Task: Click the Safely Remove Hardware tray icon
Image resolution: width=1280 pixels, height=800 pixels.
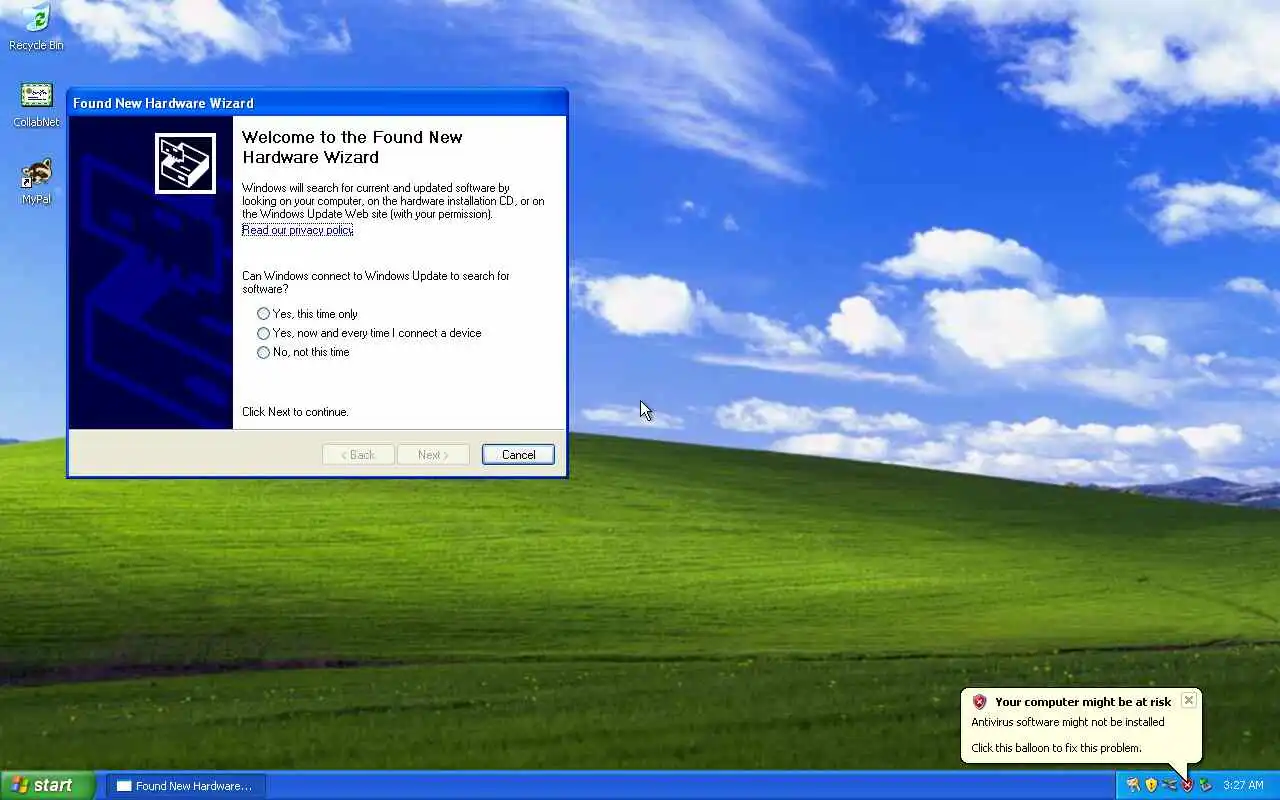Action: (x=1206, y=785)
